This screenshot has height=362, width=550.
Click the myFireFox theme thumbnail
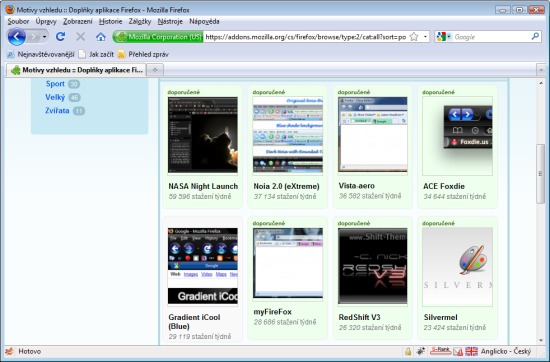point(288,264)
